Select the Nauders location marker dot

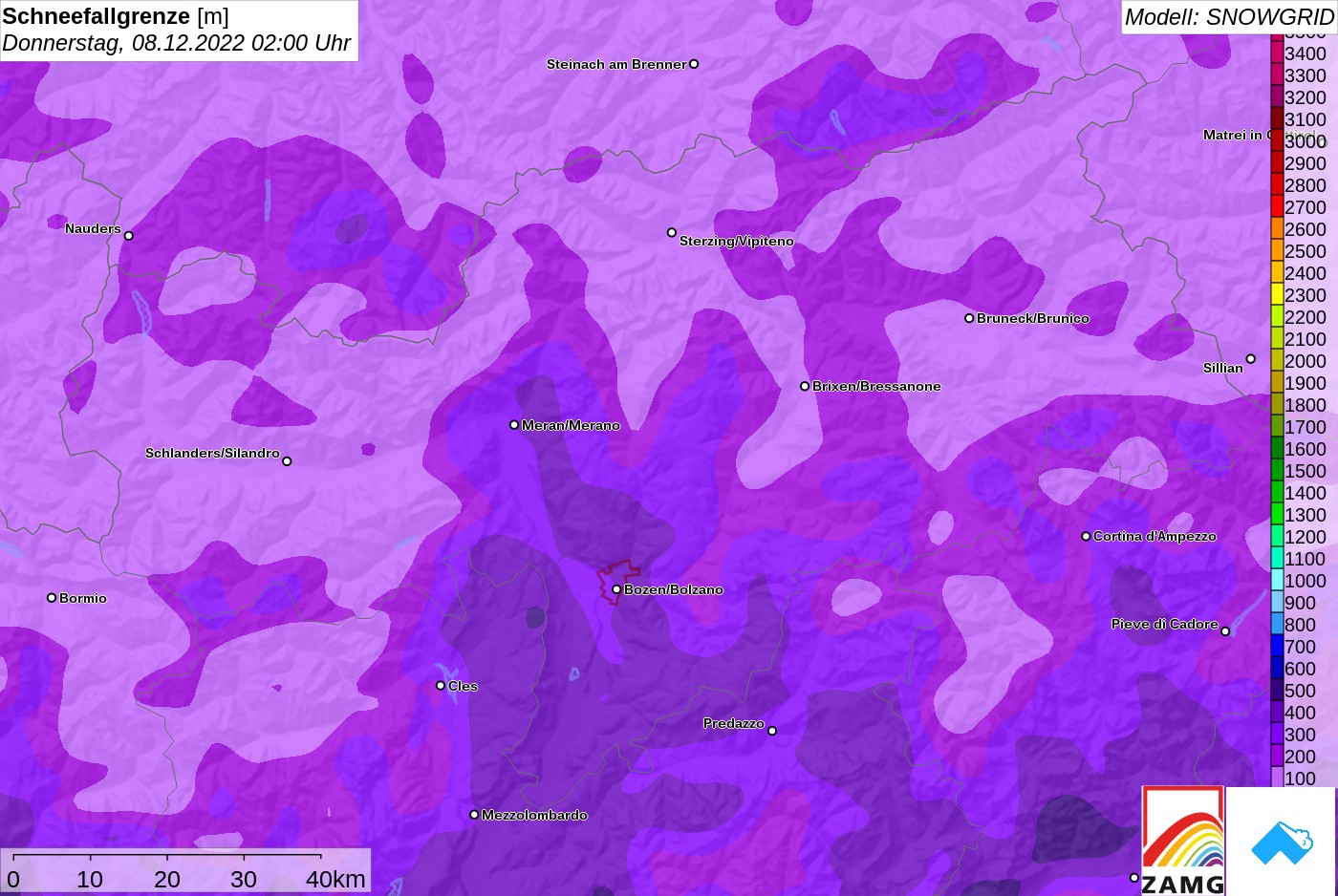(129, 236)
